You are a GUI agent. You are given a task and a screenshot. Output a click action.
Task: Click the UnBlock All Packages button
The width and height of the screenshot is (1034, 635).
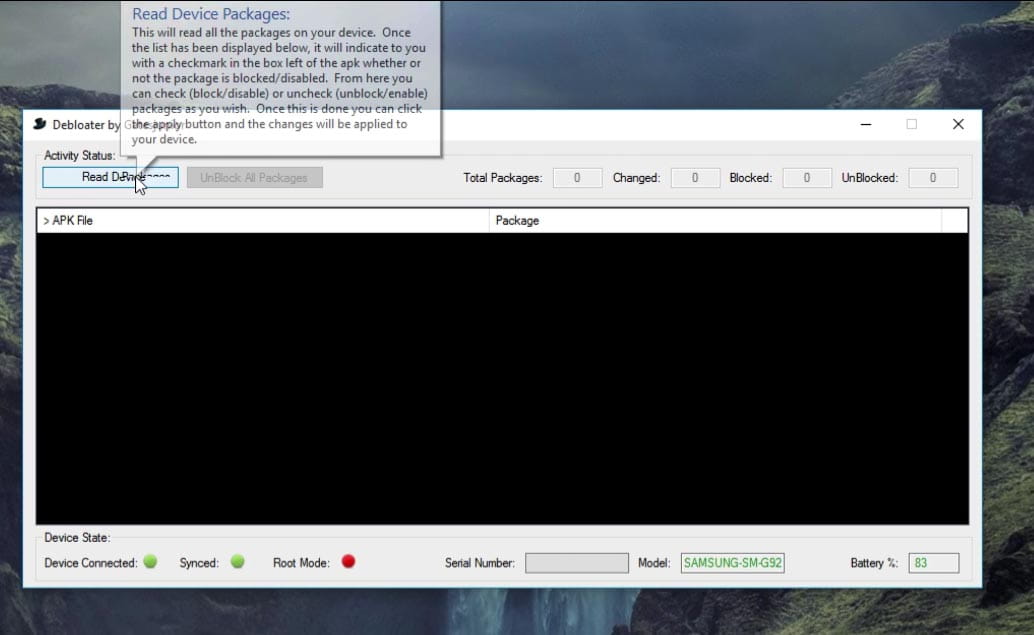(x=254, y=177)
